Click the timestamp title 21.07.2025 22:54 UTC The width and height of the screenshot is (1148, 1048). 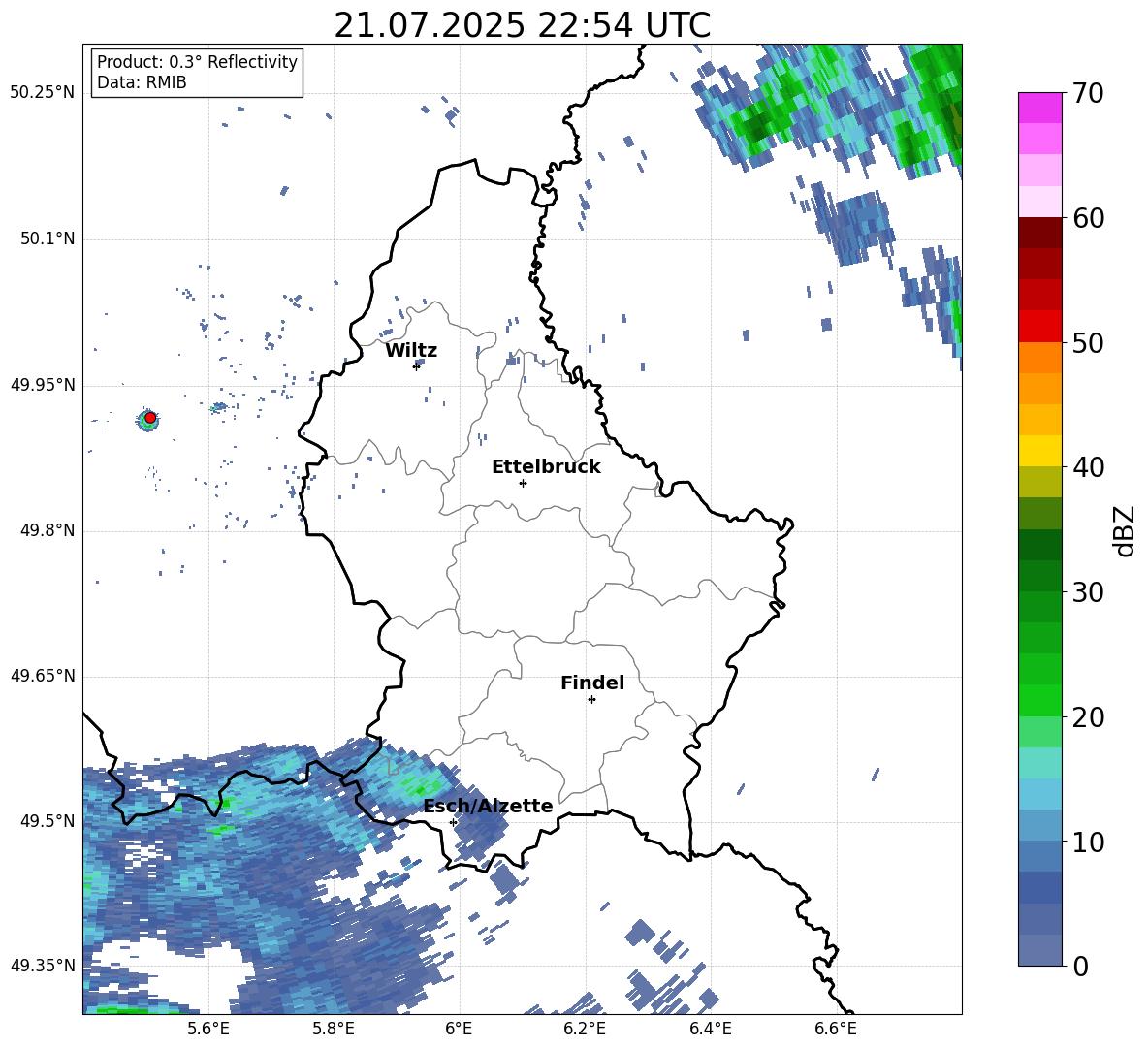click(522, 25)
